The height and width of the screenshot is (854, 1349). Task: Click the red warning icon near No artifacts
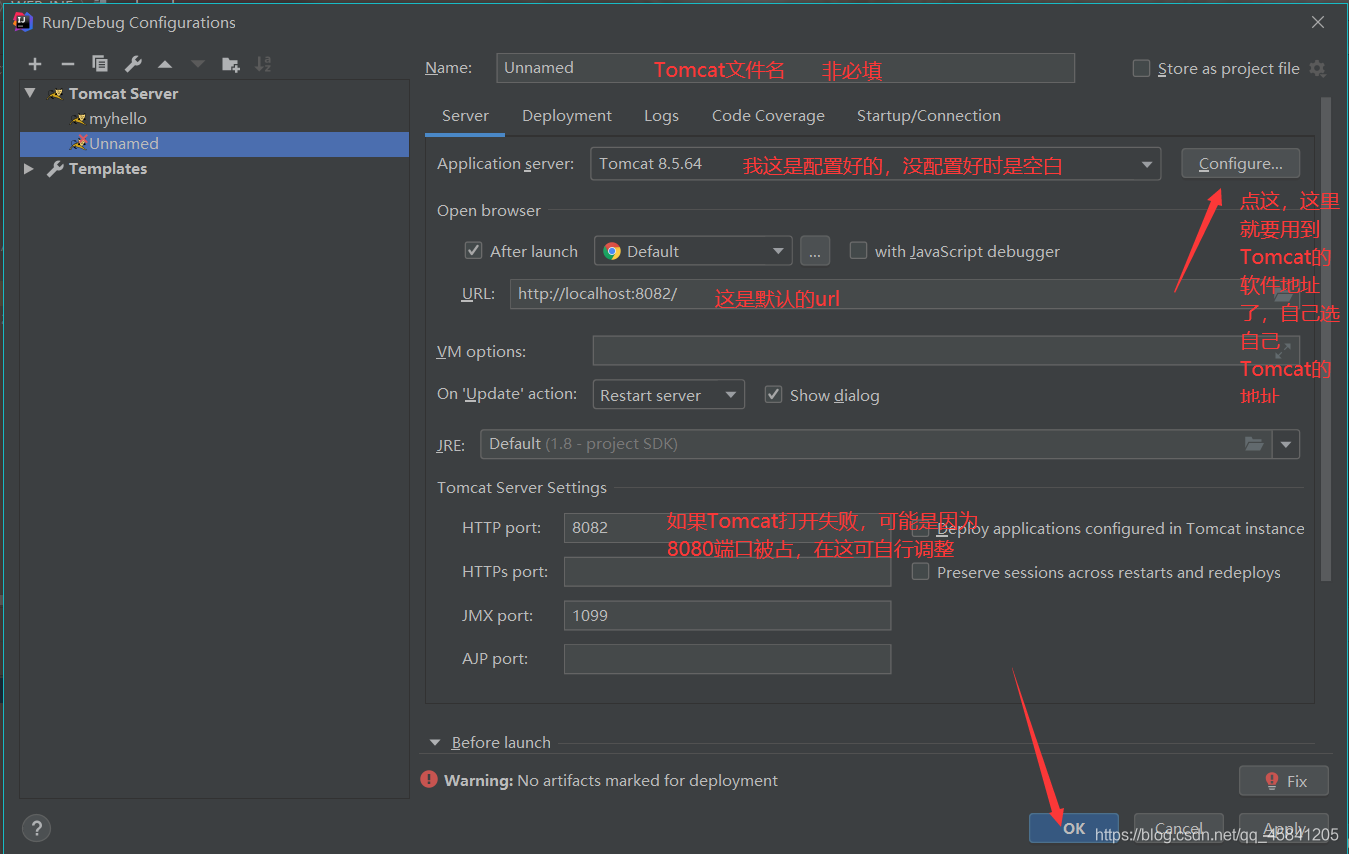click(x=429, y=780)
